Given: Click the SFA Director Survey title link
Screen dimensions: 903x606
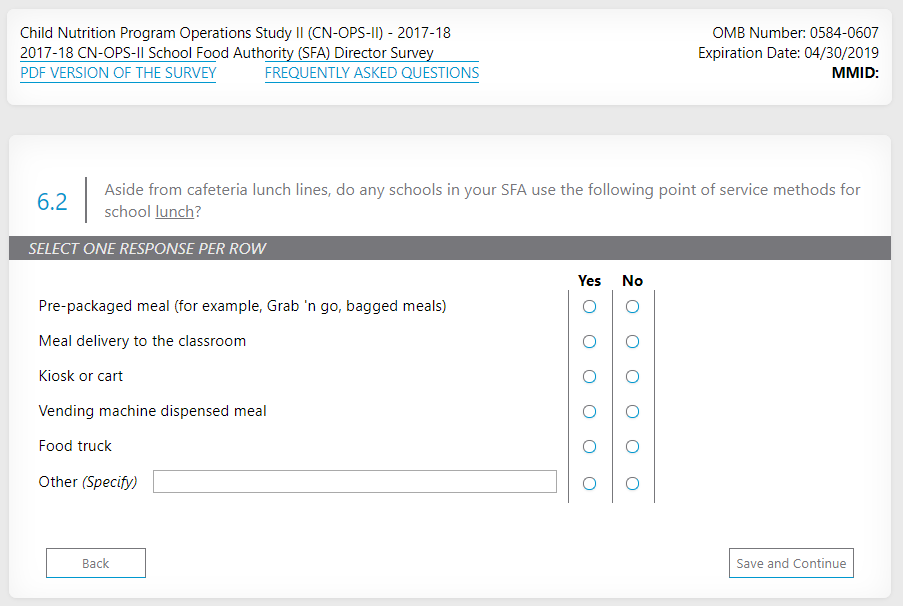Looking at the screenshot, I should 227,53.
